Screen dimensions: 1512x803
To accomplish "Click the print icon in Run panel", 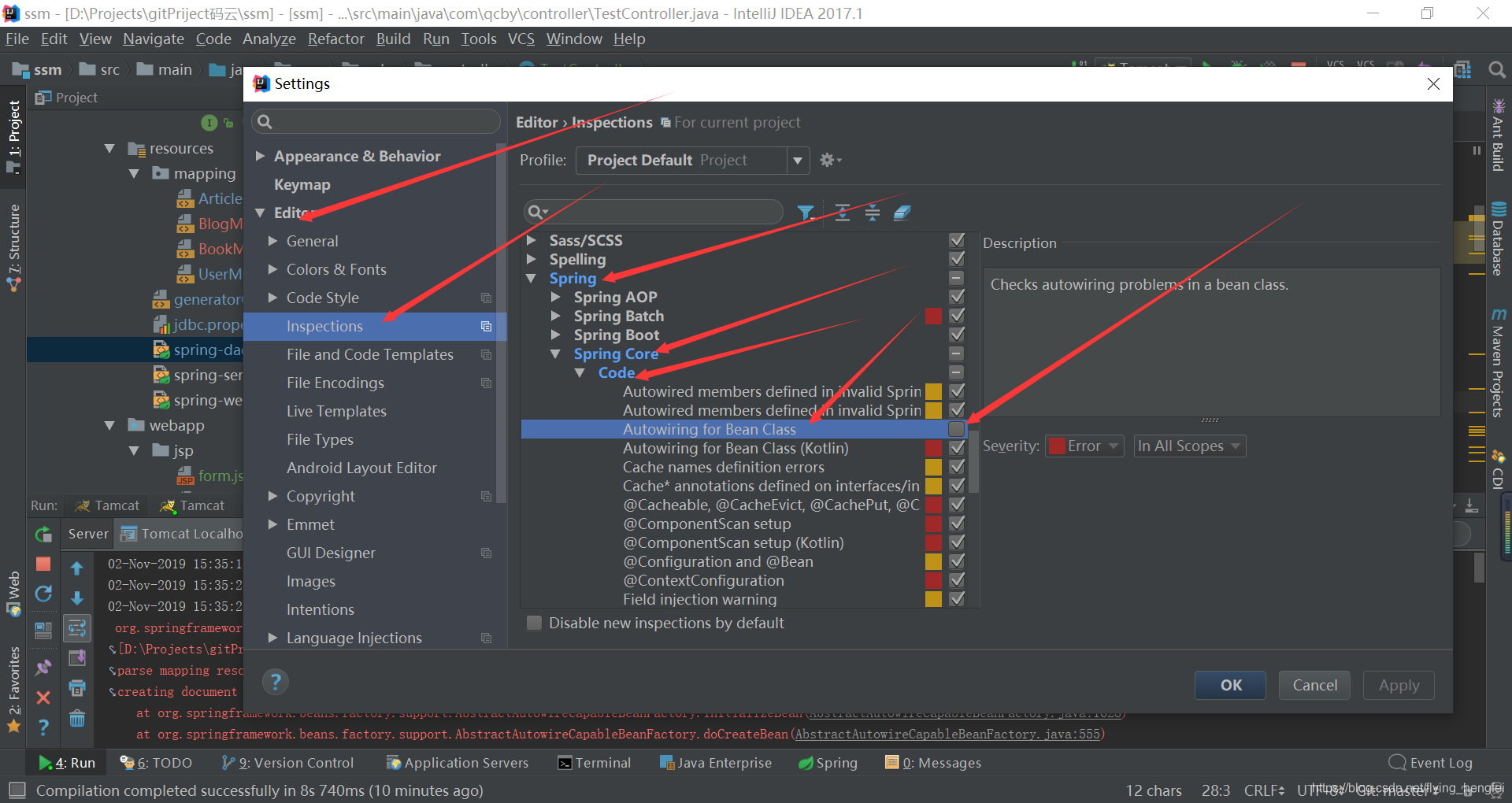I will click(77, 688).
